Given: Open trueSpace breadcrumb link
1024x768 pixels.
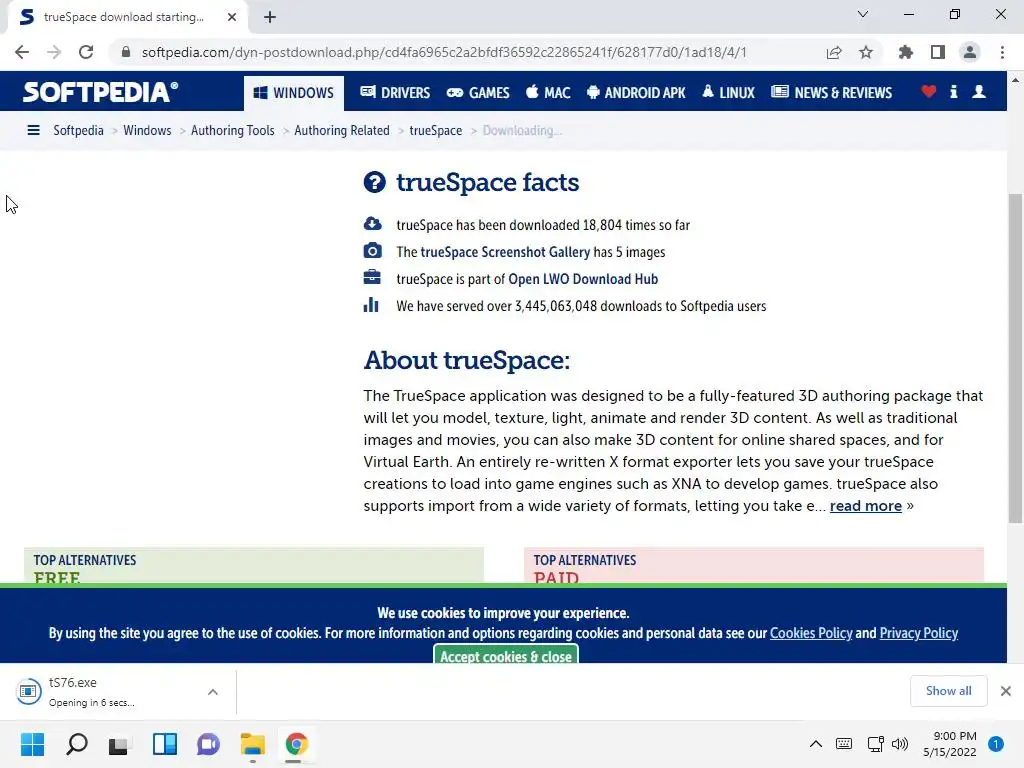Looking at the screenshot, I should coord(436,131).
